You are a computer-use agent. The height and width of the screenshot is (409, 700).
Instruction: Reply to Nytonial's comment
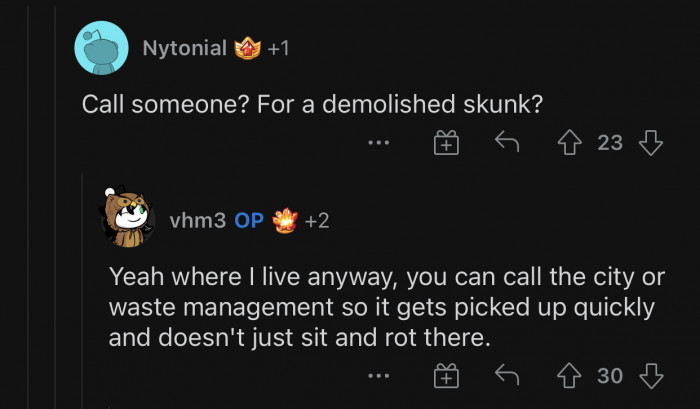coord(507,143)
